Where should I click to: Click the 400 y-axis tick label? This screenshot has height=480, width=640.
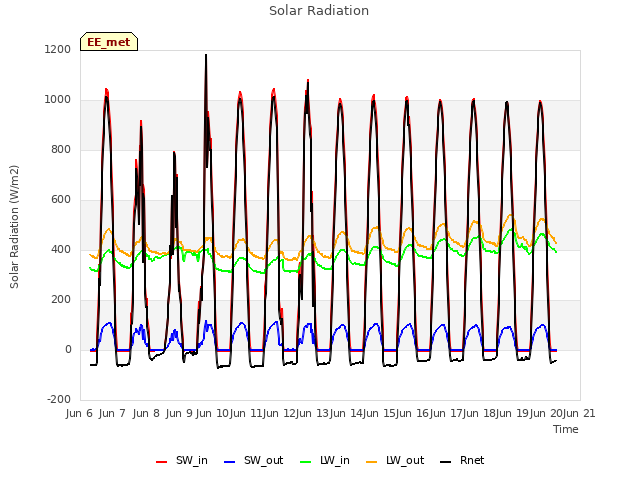tap(61, 250)
